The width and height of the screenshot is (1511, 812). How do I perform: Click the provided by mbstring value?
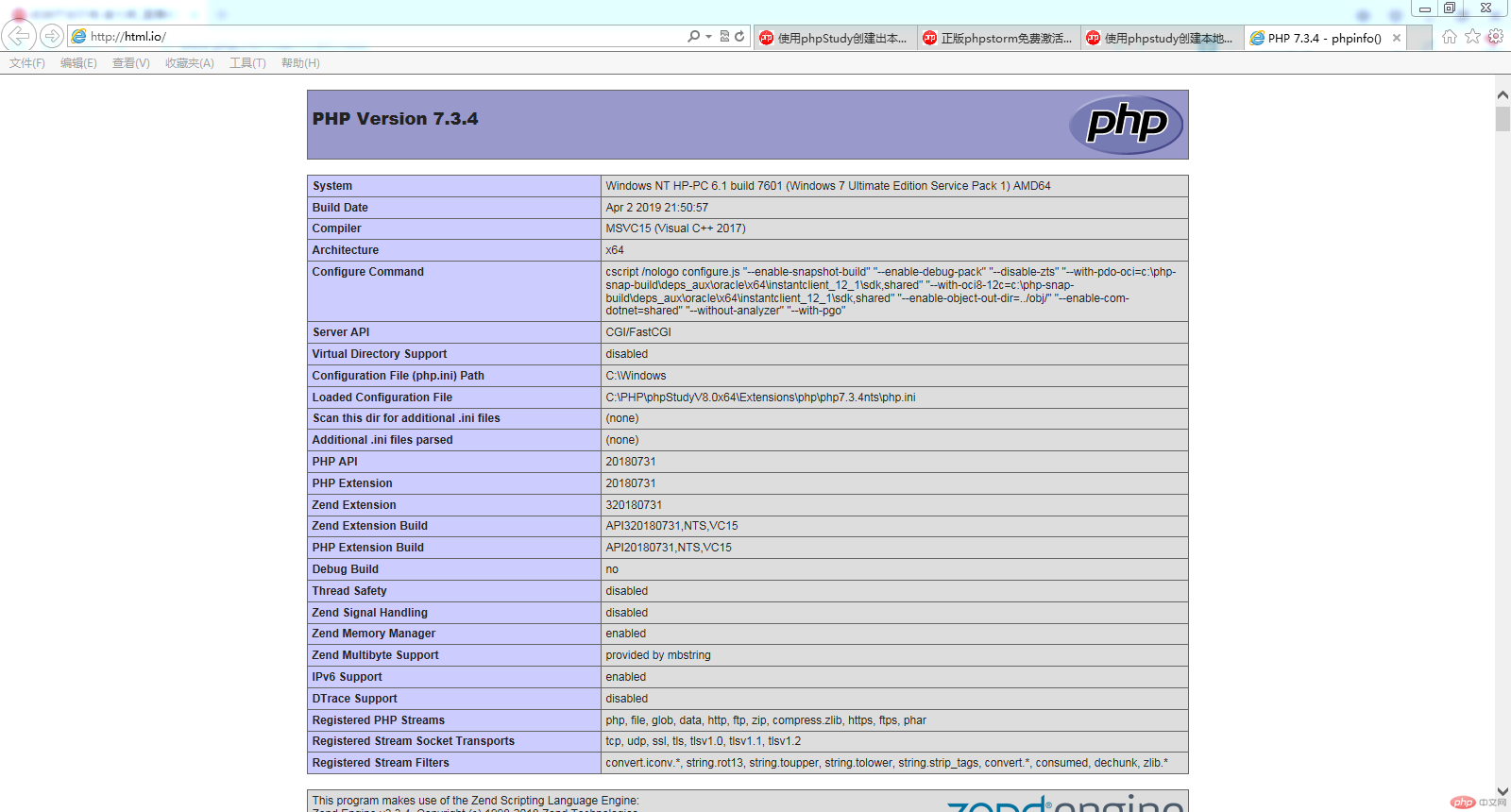coord(658,655)
